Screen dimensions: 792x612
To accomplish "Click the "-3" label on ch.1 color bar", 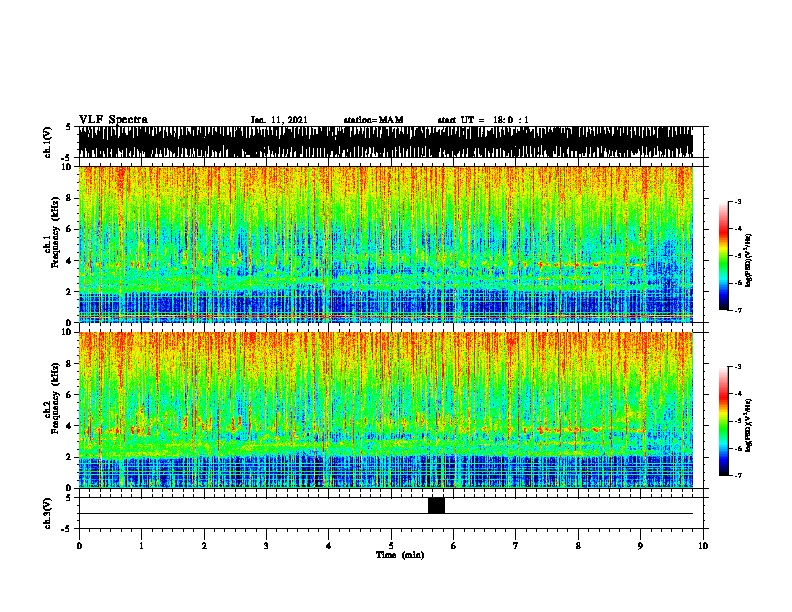I will (x=737, y=201).
